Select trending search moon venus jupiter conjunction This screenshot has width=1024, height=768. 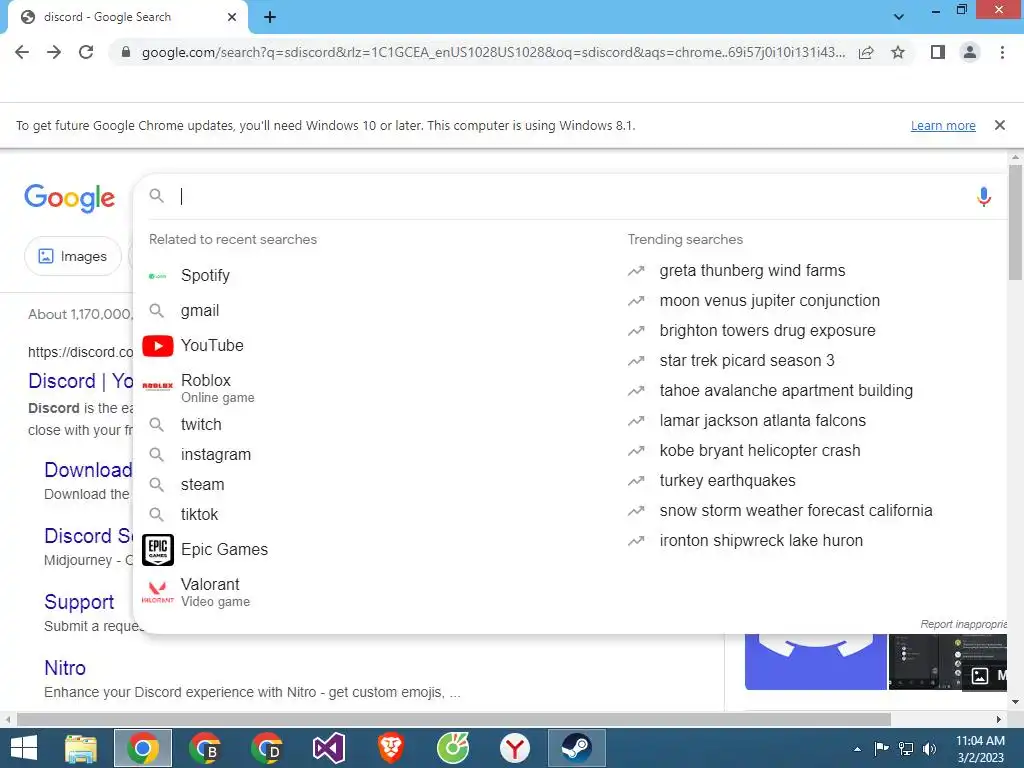click(769, 300)
